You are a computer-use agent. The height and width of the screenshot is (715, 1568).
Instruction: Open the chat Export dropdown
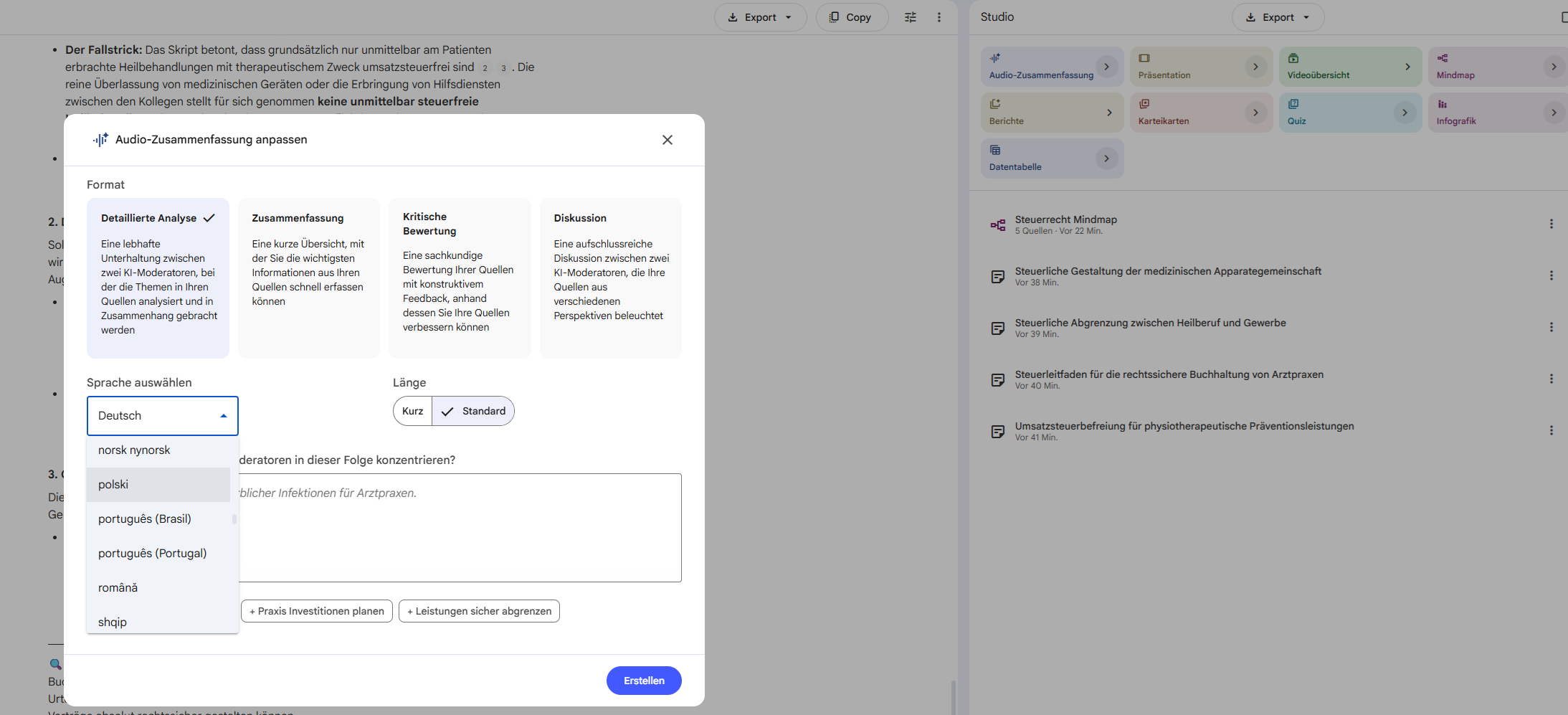[760, 17]
